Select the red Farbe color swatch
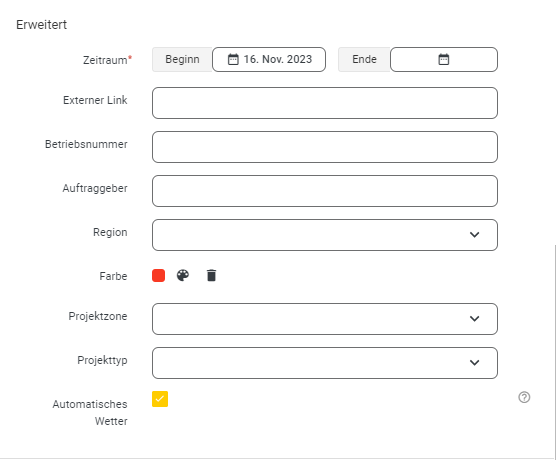This screenshot has height=460, width=556. pyautogui.click(x=159, y=276)
